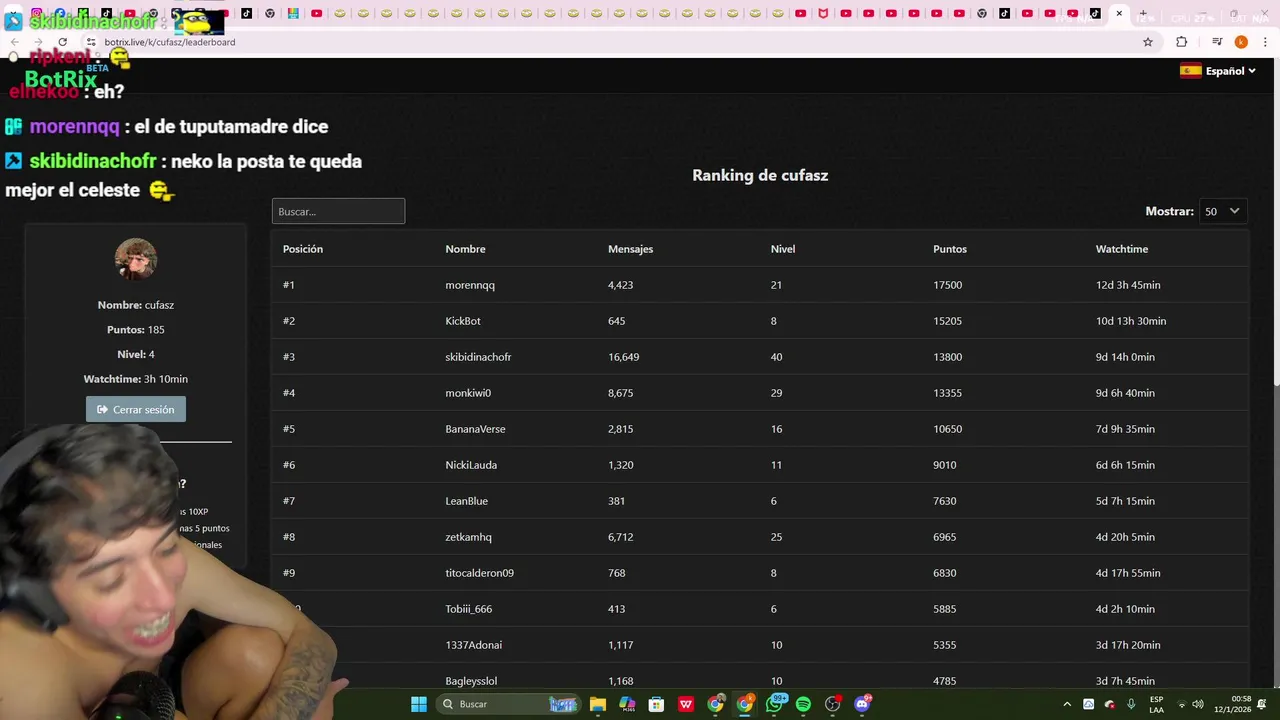The width and height of the screenshot is (1280, 720).
Task: Select the 1337Adonai name in the ranking
Action: (473, 645)
